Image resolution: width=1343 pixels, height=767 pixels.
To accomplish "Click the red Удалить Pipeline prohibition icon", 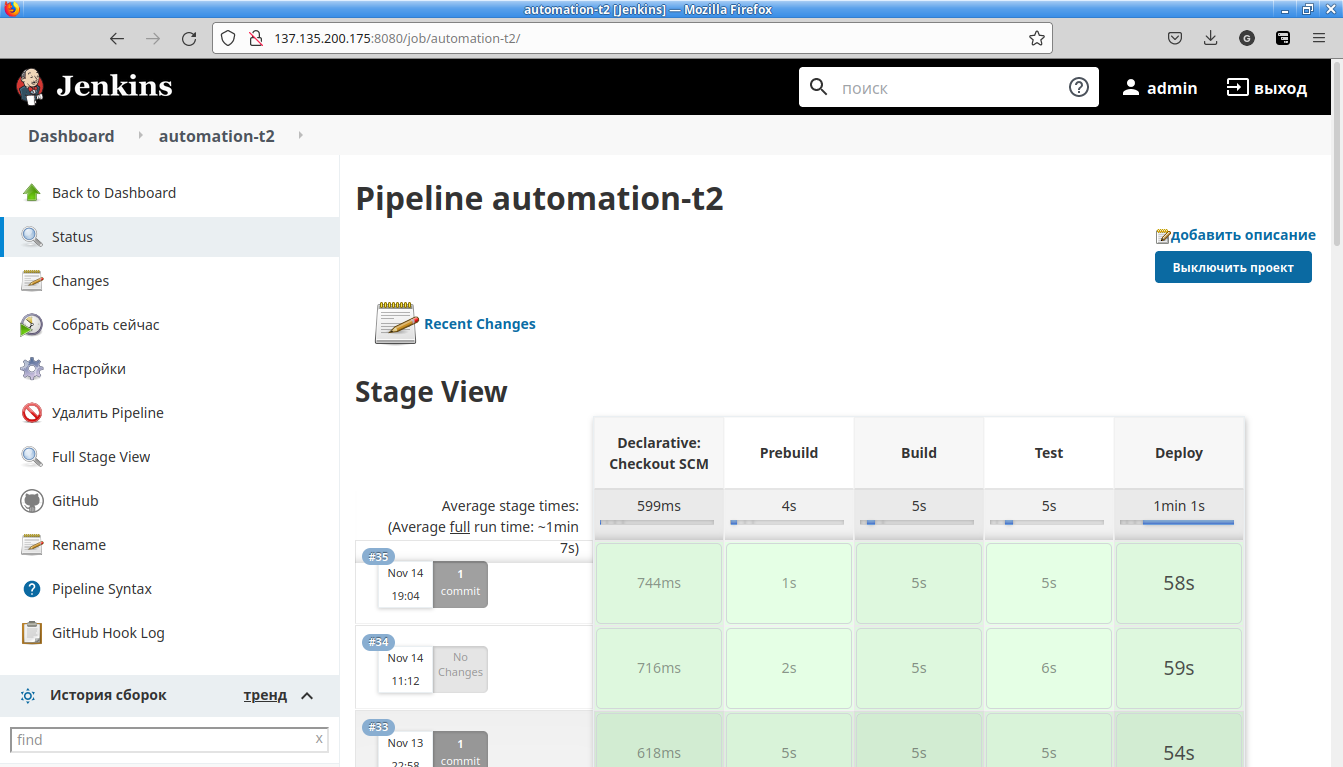I will click(32, 413).
